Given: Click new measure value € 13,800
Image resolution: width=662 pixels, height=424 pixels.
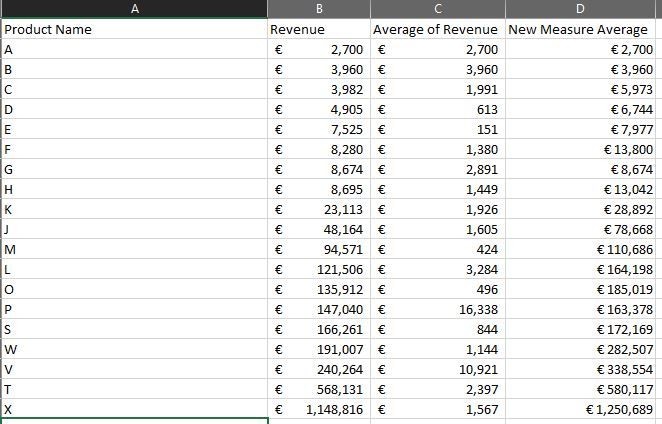Looking at the screenshot, I should point(580,149).
